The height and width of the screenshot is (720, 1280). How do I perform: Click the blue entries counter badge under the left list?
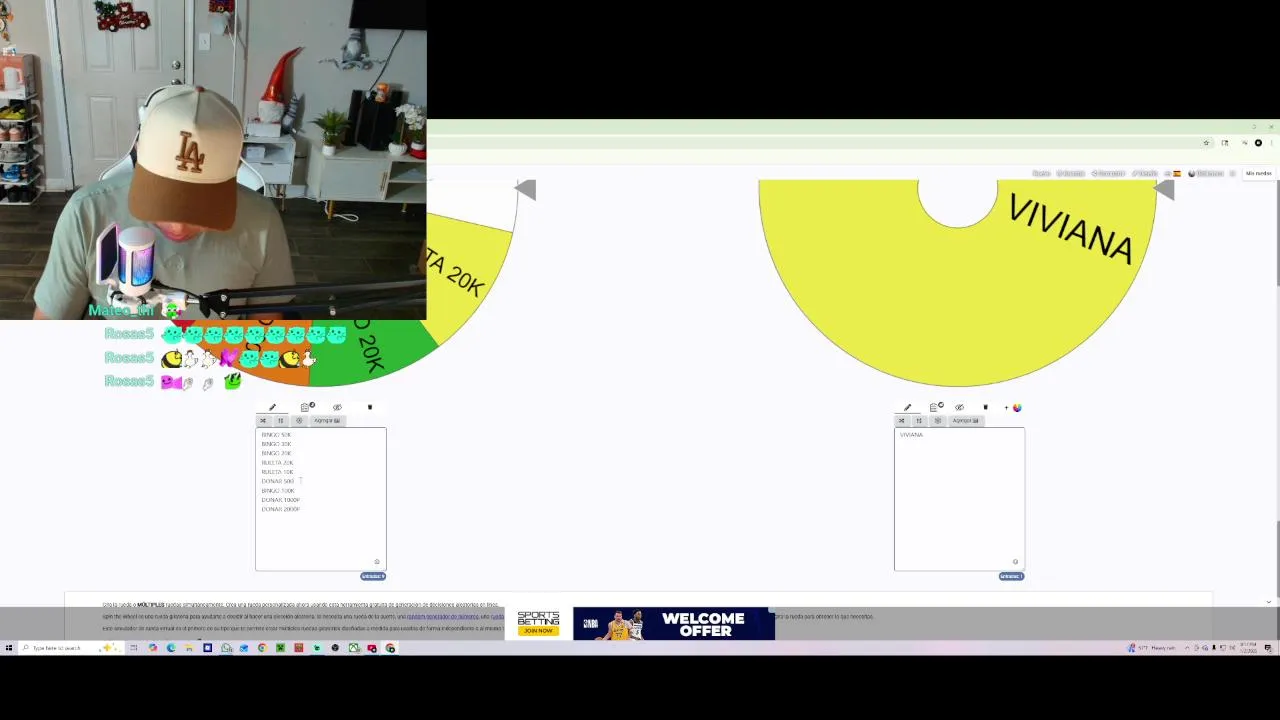tap(373, 576)
